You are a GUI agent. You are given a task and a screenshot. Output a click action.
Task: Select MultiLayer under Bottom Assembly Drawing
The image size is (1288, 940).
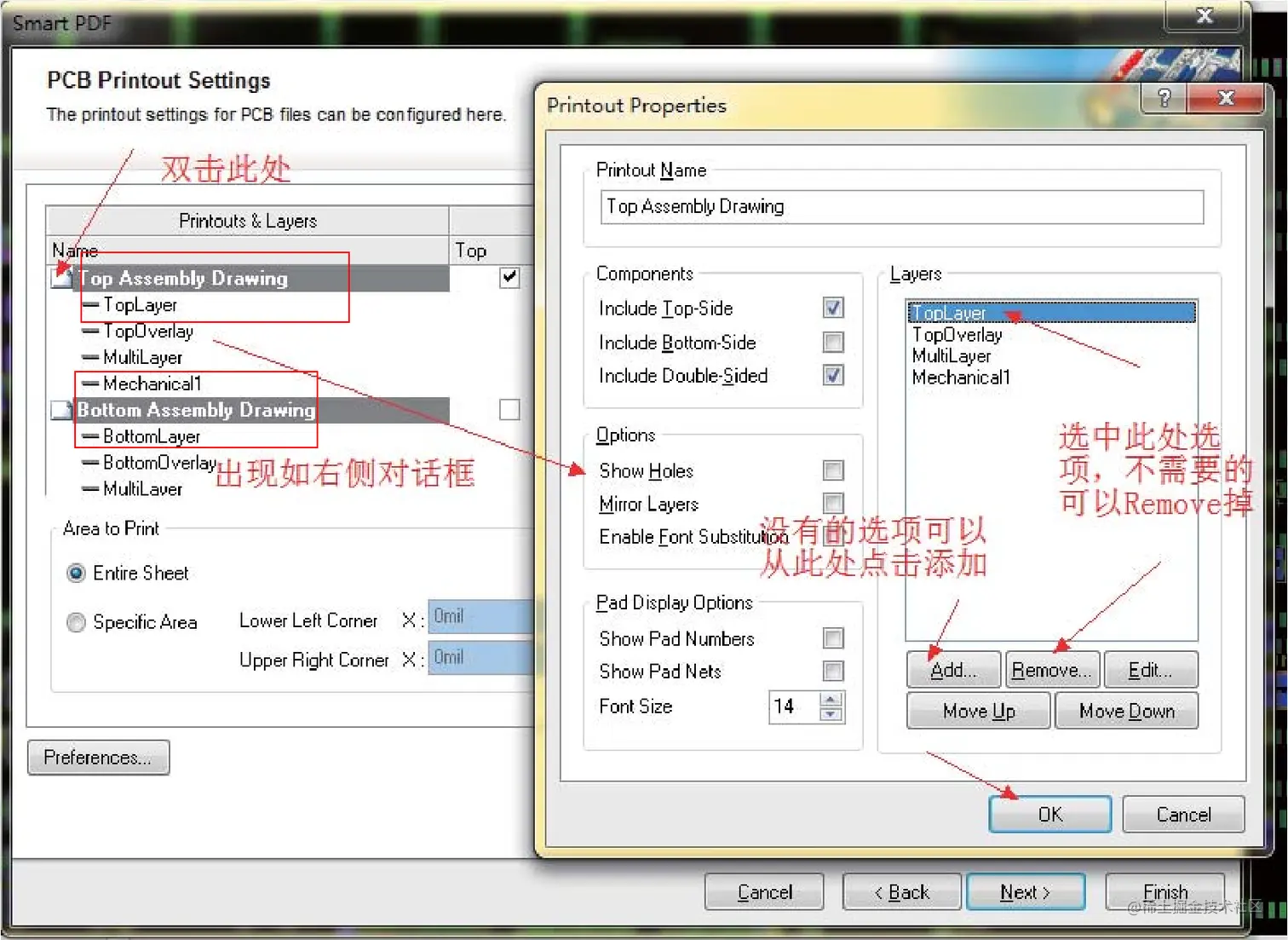click(x=142, y=489)
